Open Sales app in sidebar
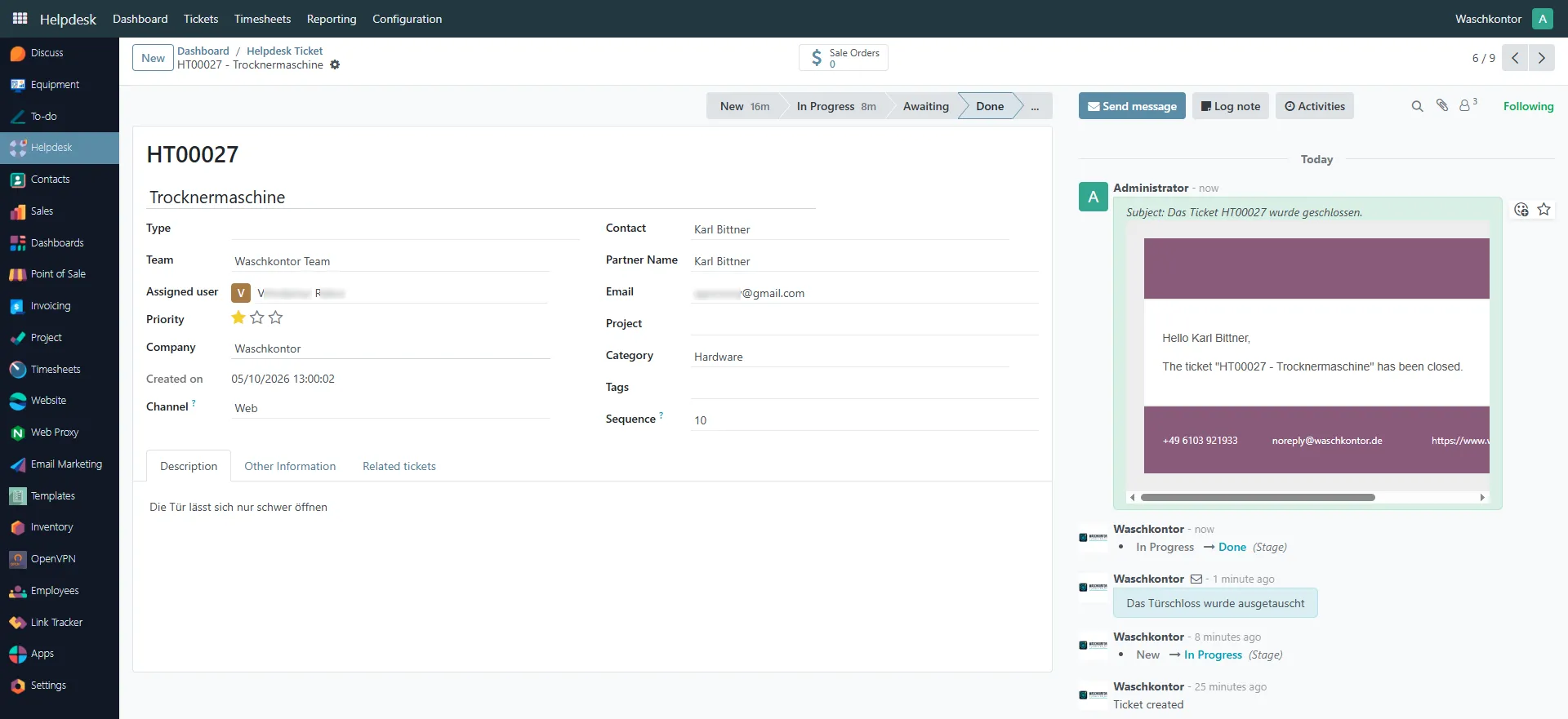Viewport: 1568px width, 719px height. (x=60, y=211)
